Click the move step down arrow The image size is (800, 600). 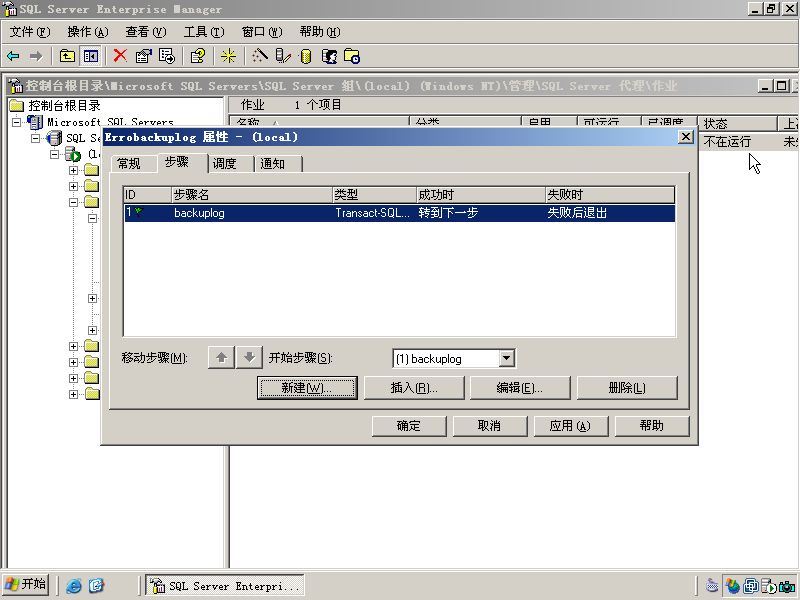pyautogui.click(x=249, y=357)
